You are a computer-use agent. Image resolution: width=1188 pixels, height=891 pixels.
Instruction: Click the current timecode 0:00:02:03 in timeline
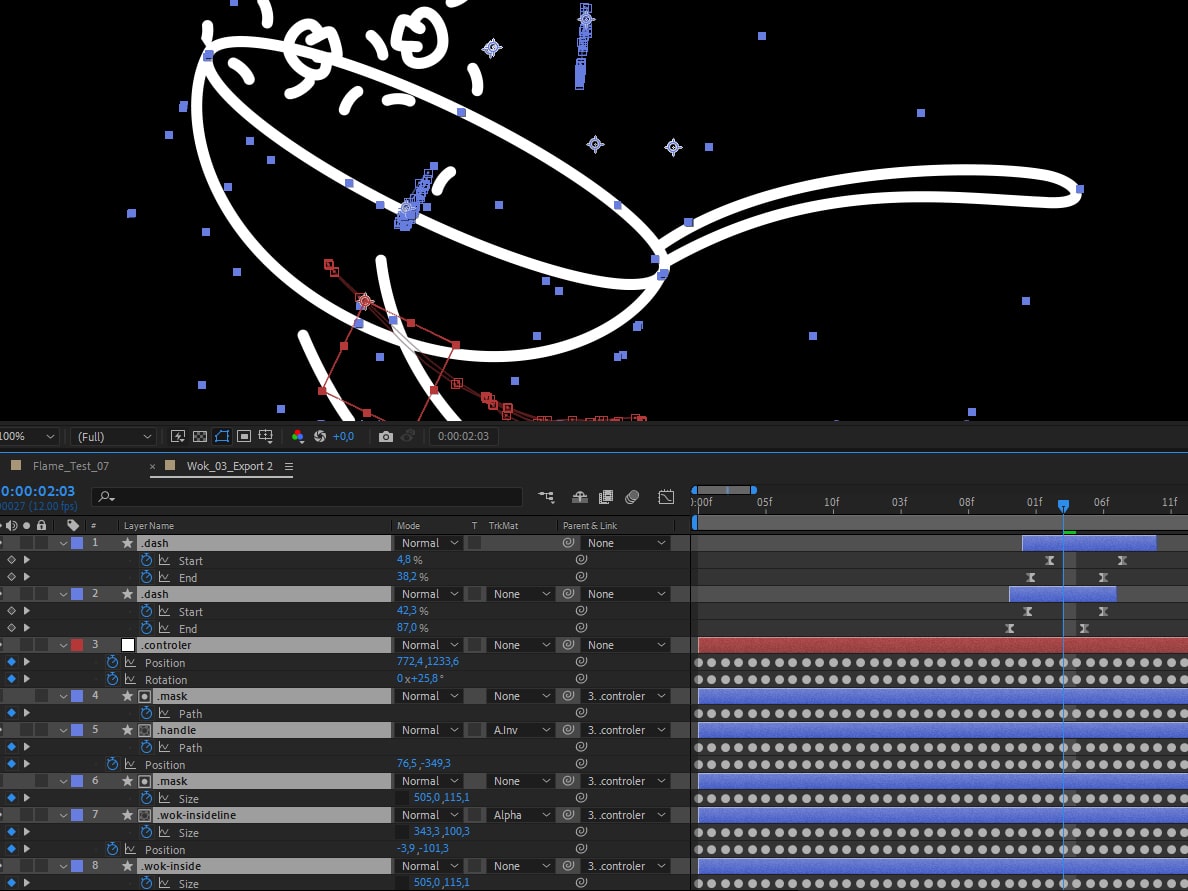point(38,491)
